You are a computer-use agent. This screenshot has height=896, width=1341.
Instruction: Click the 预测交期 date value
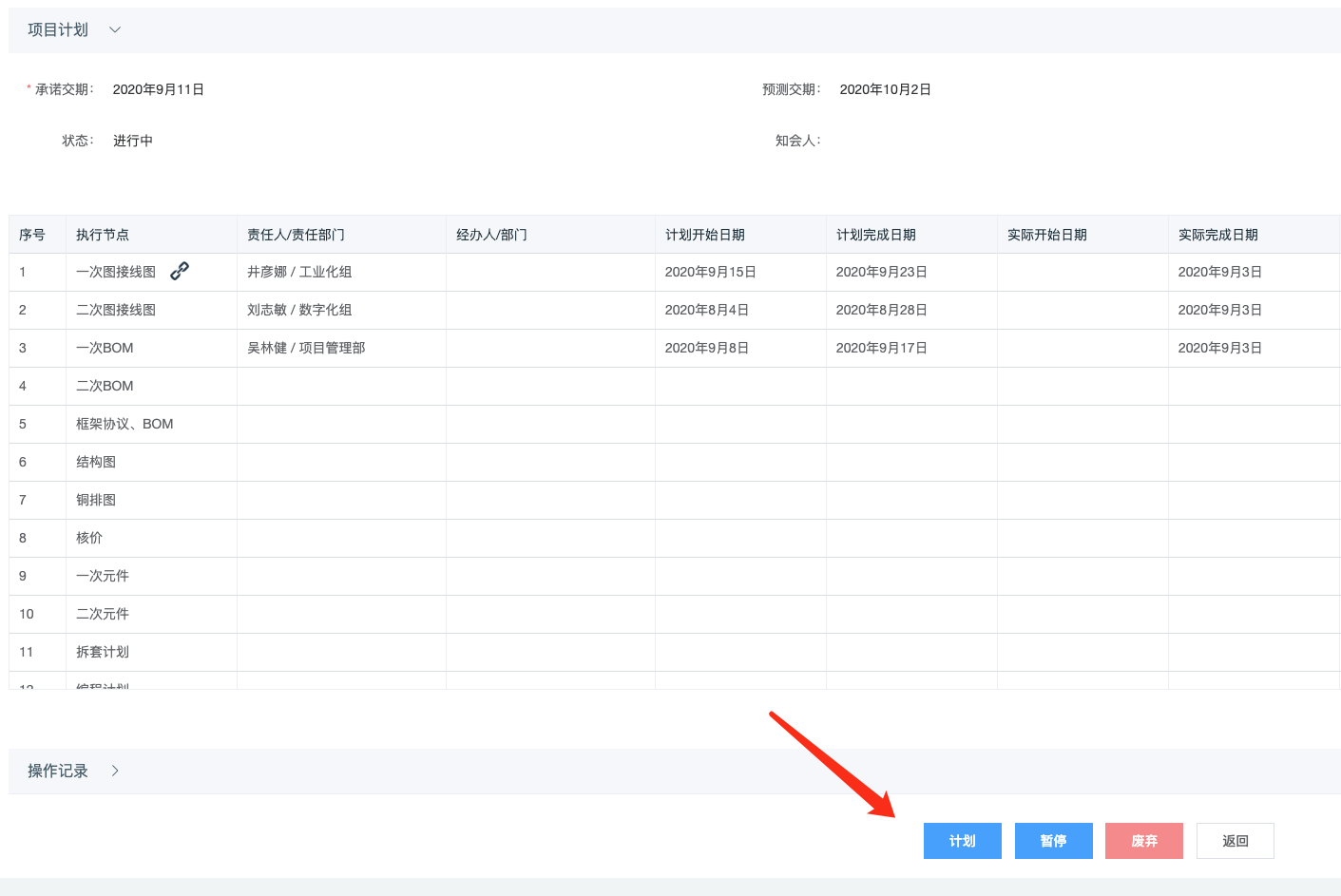(x=885, y=89)
